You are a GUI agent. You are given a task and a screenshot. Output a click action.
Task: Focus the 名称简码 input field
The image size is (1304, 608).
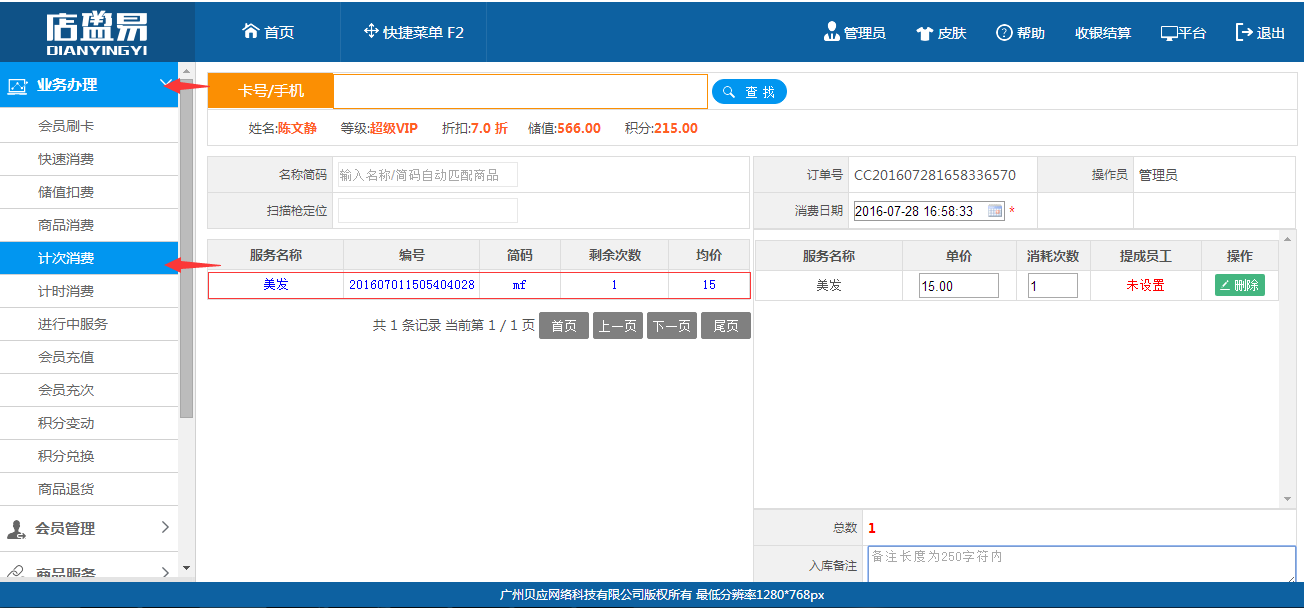pos(428,175)
